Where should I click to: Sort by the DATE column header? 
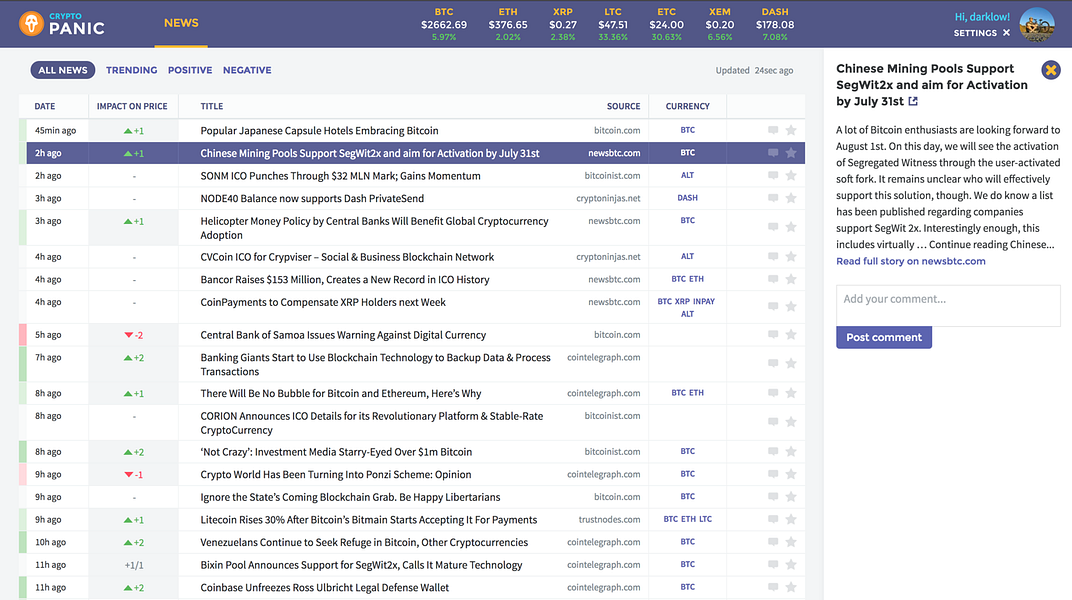(45, 106)
